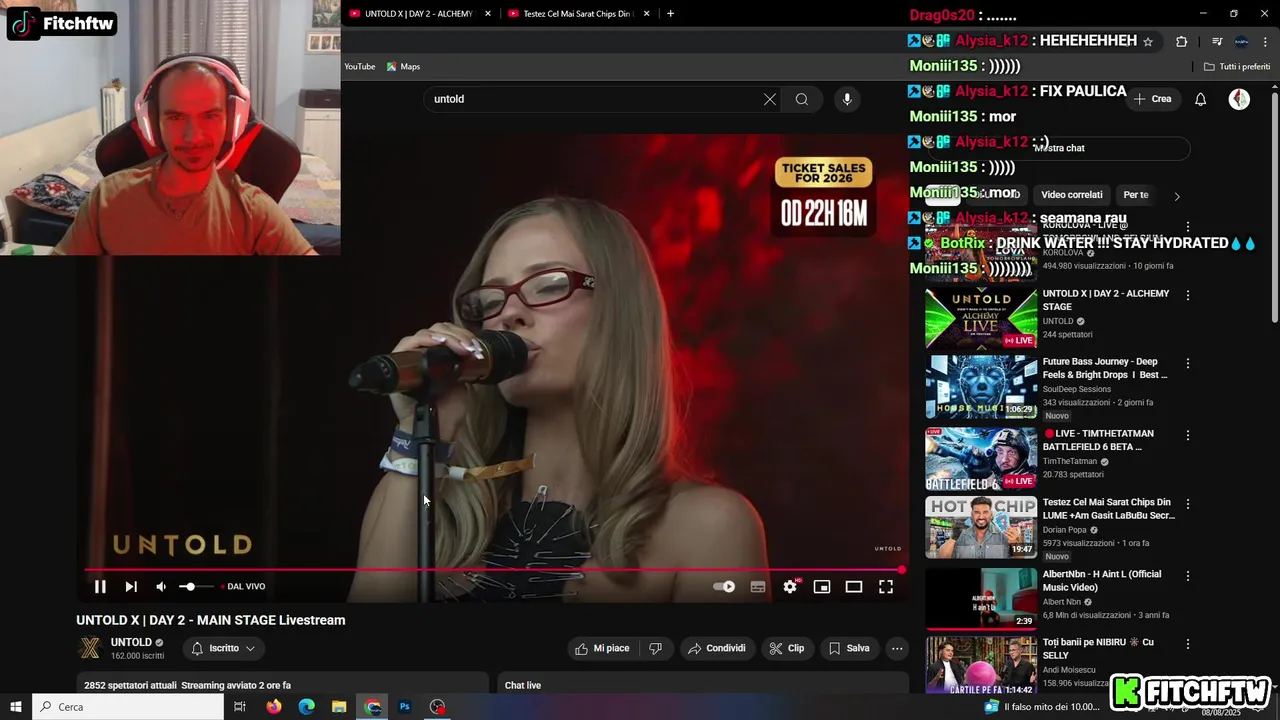Launch Firefox from the taskbar

(274, 707)
